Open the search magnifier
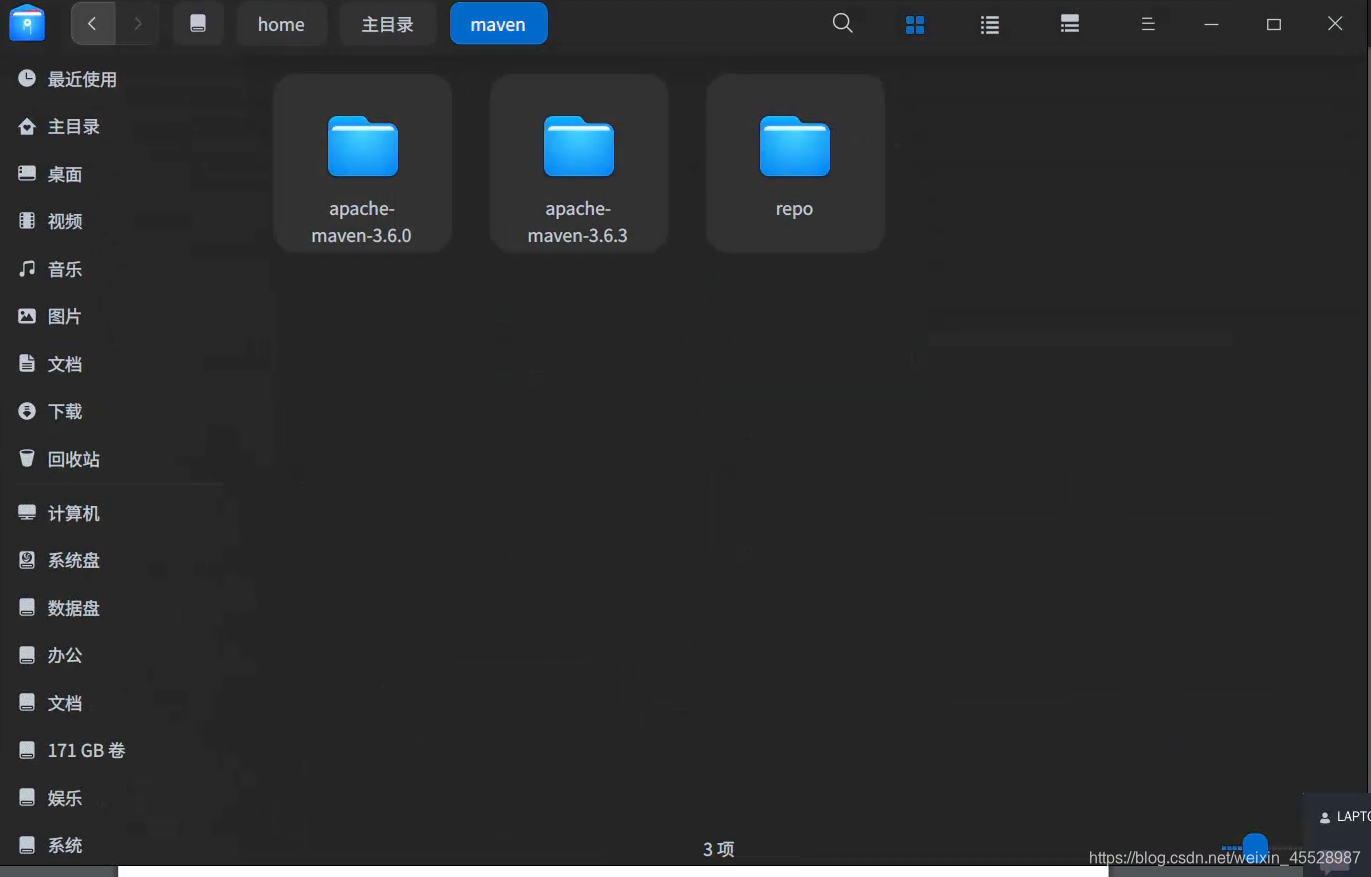The width and height of the screenshot is (1371, 877). pos(843,24)
